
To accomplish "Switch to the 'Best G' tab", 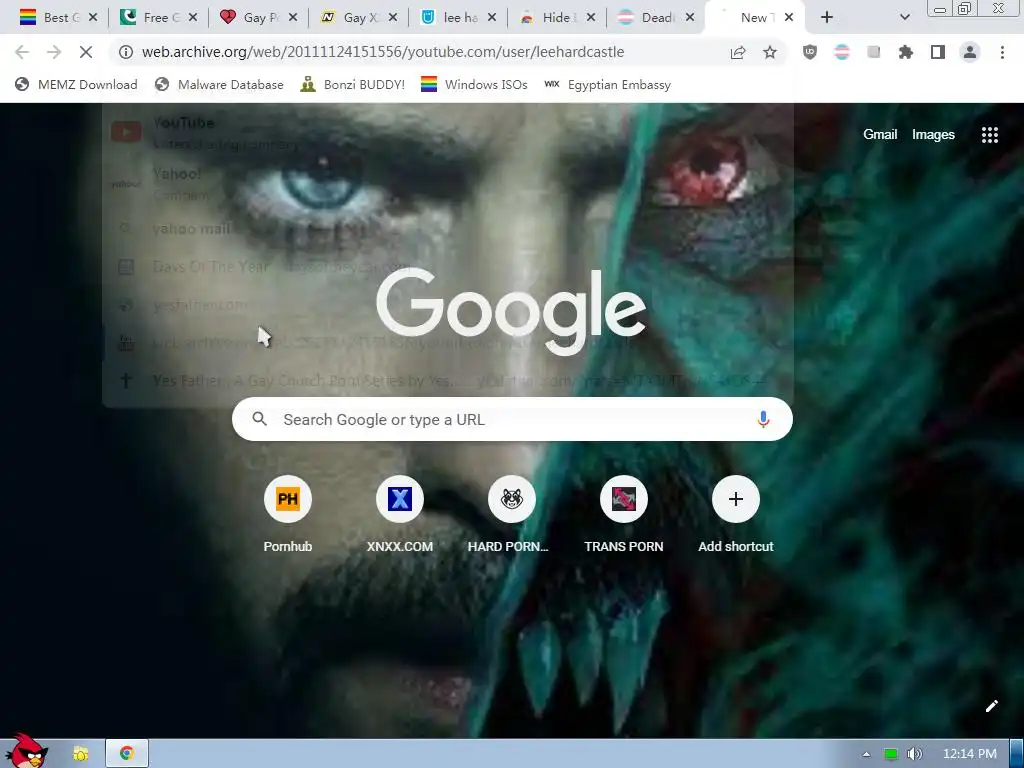I will (x=57, y=18).
